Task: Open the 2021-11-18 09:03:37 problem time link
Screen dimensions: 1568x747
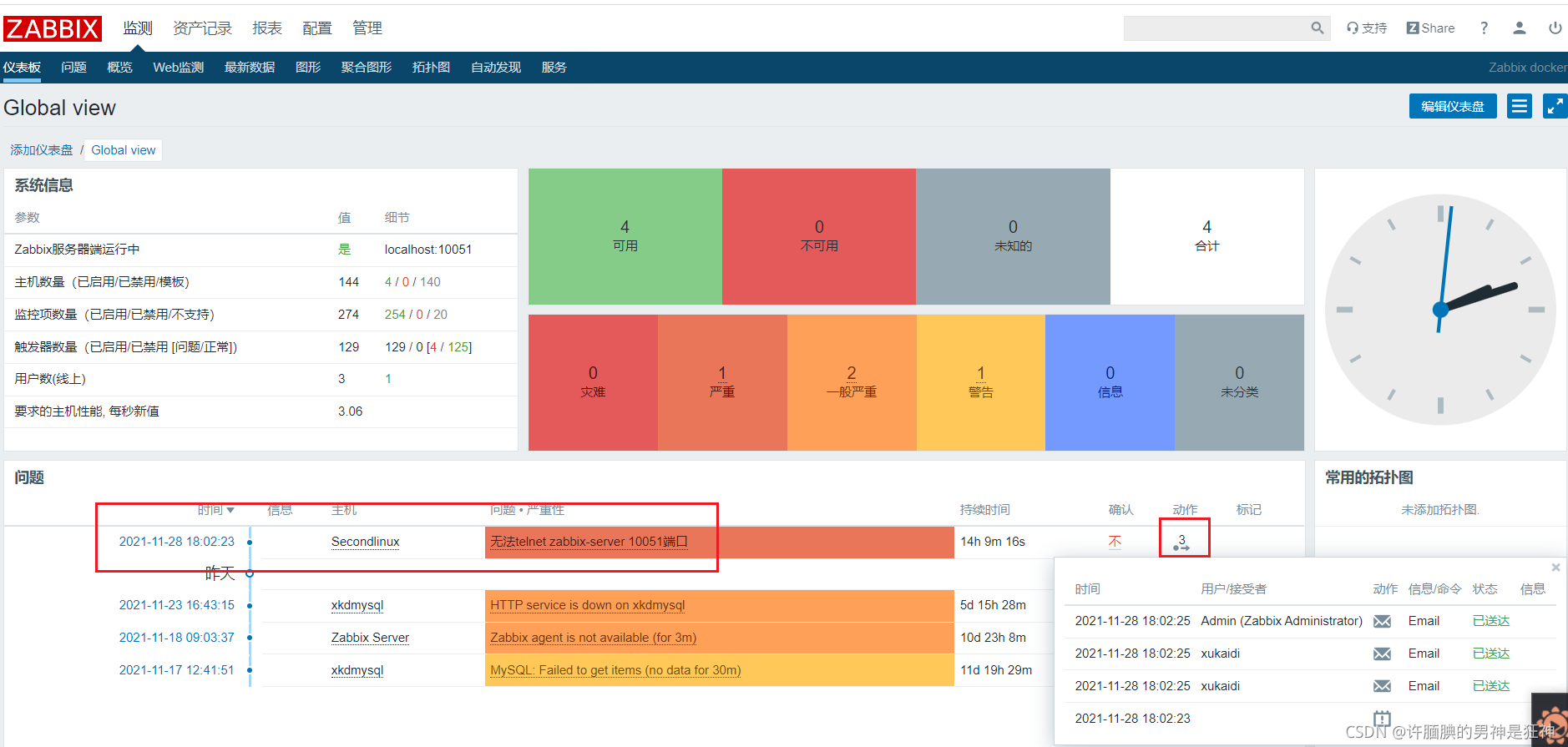Action: [x=177, y=638]
